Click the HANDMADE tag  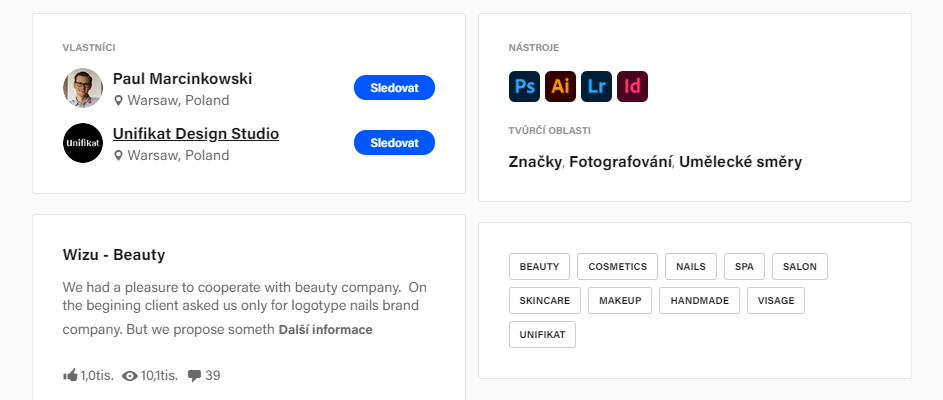pyautogui.click(x=699, y=301)
